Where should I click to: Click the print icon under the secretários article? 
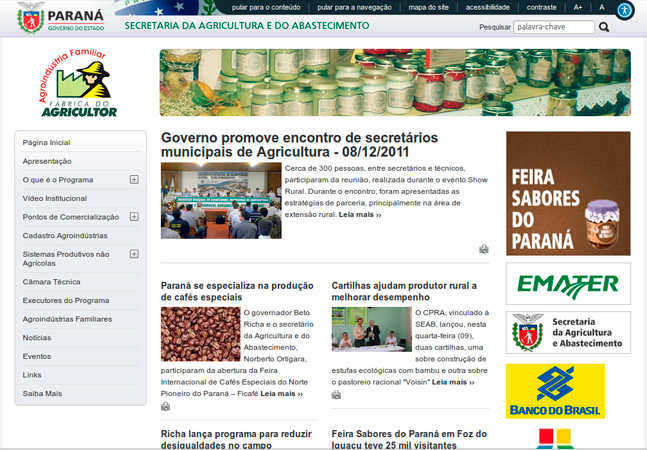pyautogui.click(x=484, y=249)
